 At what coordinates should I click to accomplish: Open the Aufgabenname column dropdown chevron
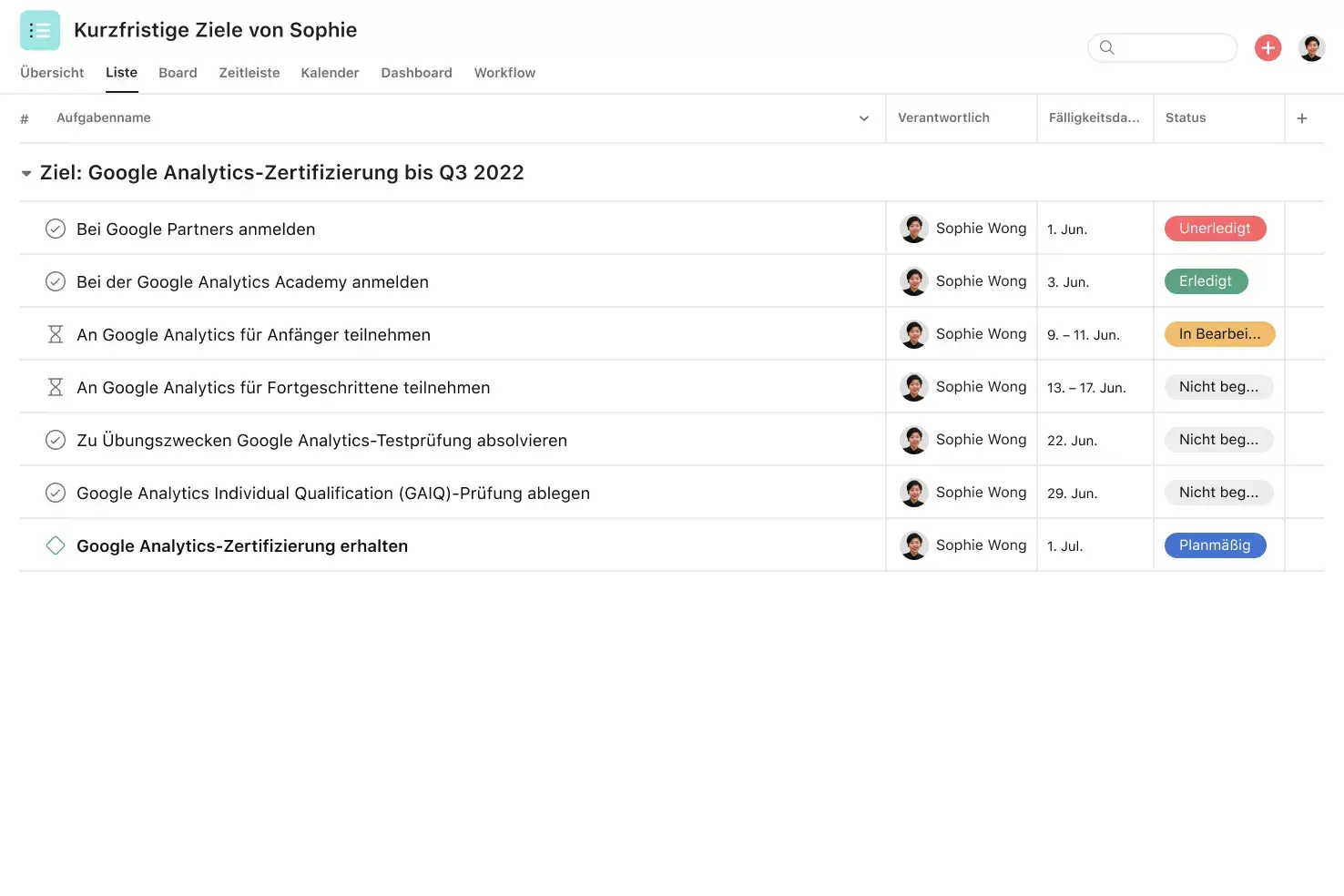[x=864, y=118]
